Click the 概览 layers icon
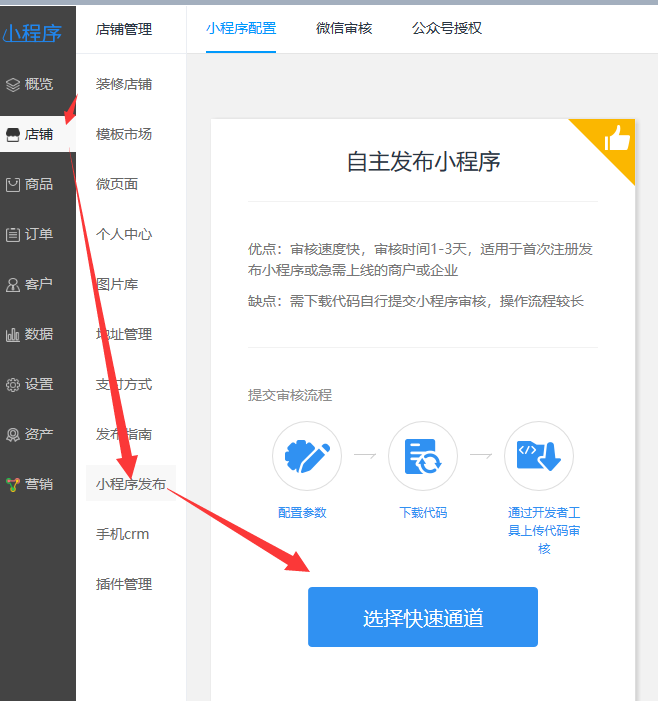Image resolution: width=658 pixels, height=701 pixels. coord(13,84)
